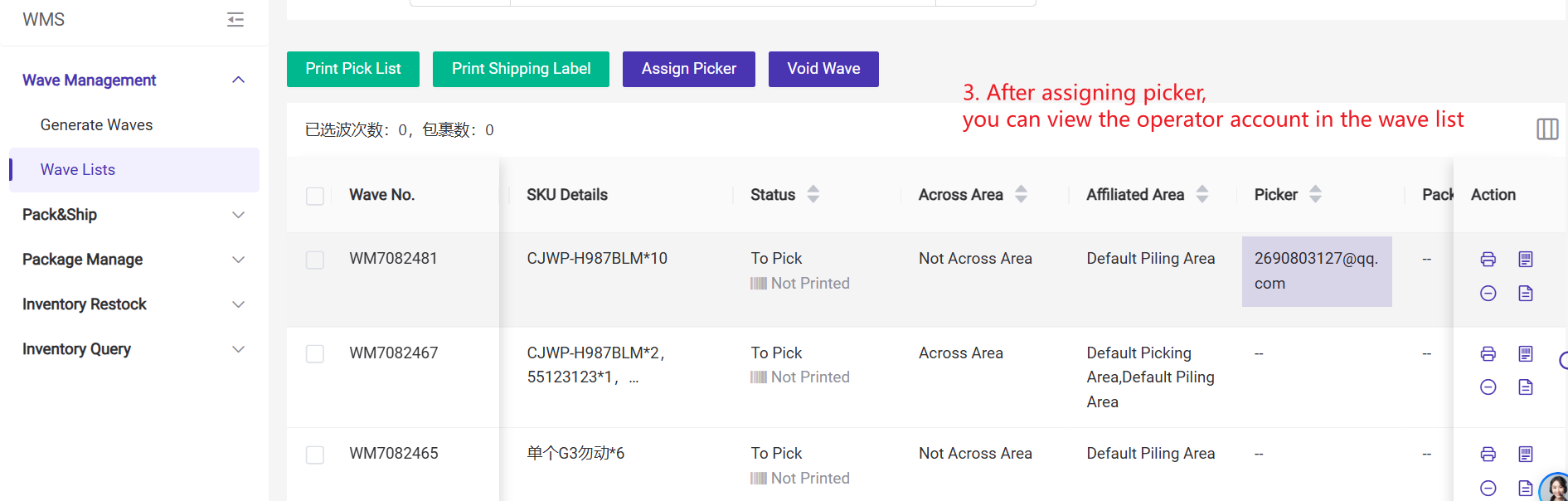Collapse the Wave Management menu section
The image size is (1568, 501).
coord(239,80)
